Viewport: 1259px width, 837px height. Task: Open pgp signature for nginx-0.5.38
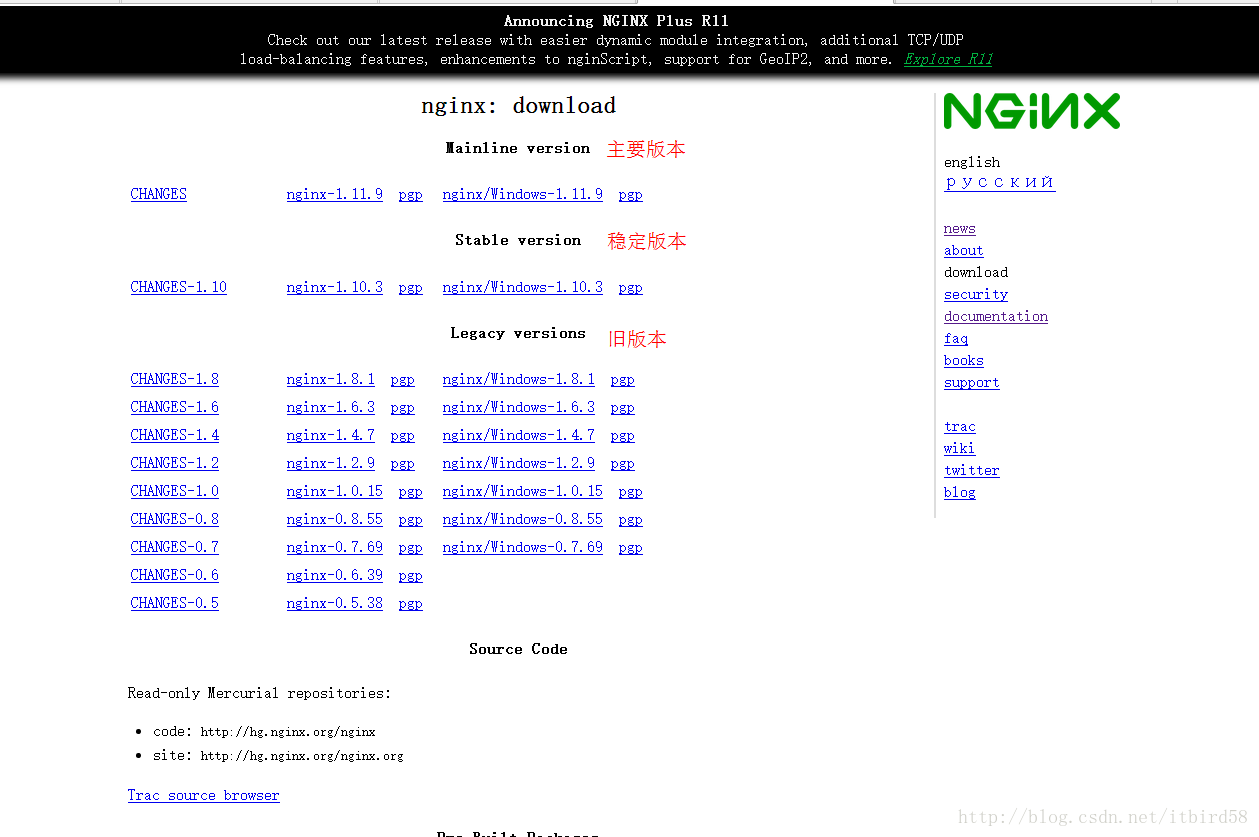coord(410,604)
